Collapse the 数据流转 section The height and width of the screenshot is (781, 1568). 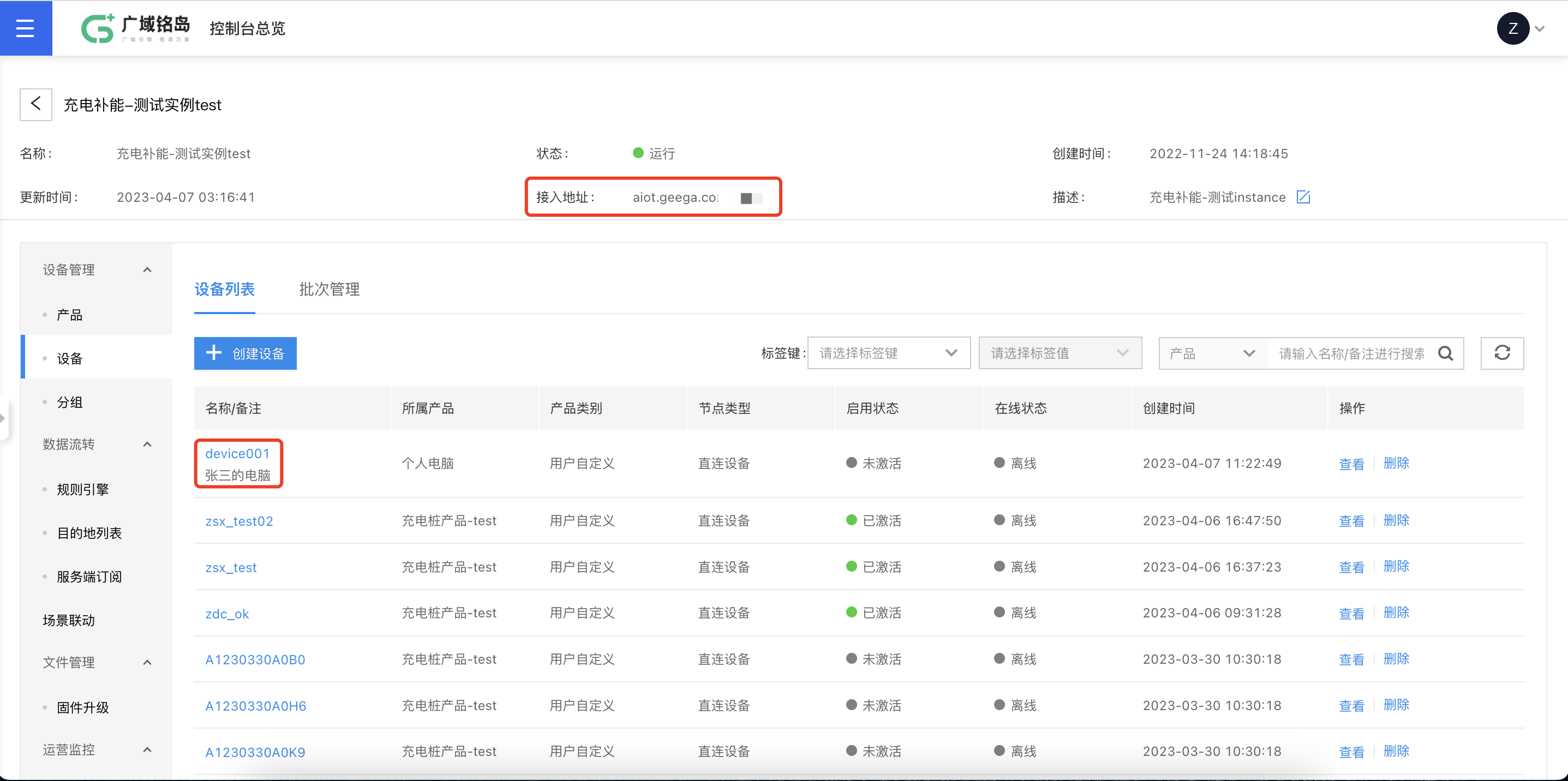point(147,444)
